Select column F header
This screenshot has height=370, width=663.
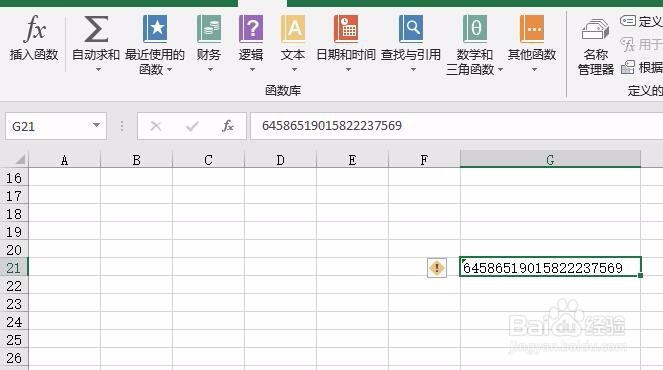424,160
